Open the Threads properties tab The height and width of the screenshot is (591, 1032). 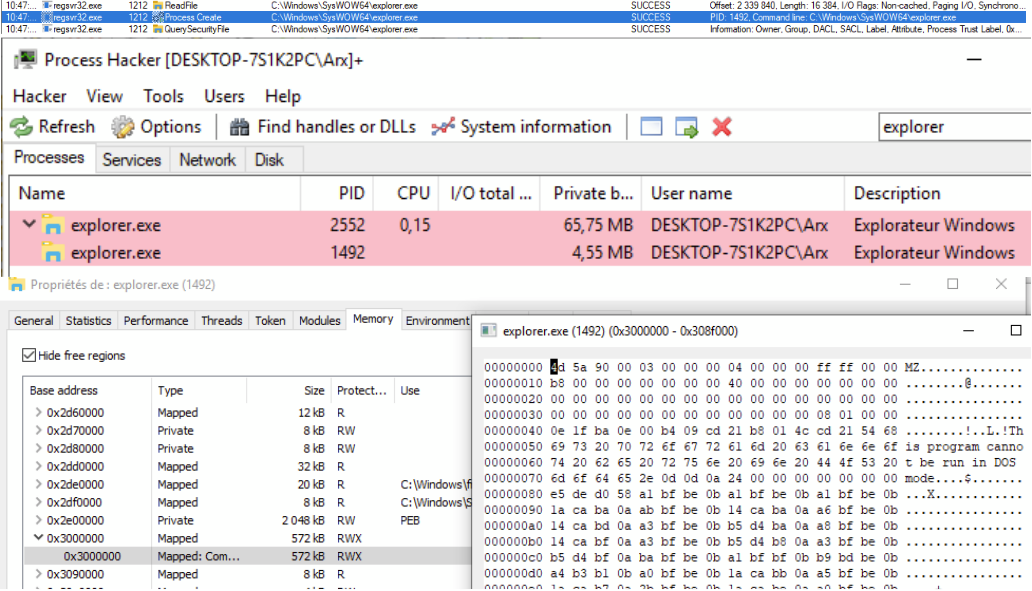click(x=222, y=321)
